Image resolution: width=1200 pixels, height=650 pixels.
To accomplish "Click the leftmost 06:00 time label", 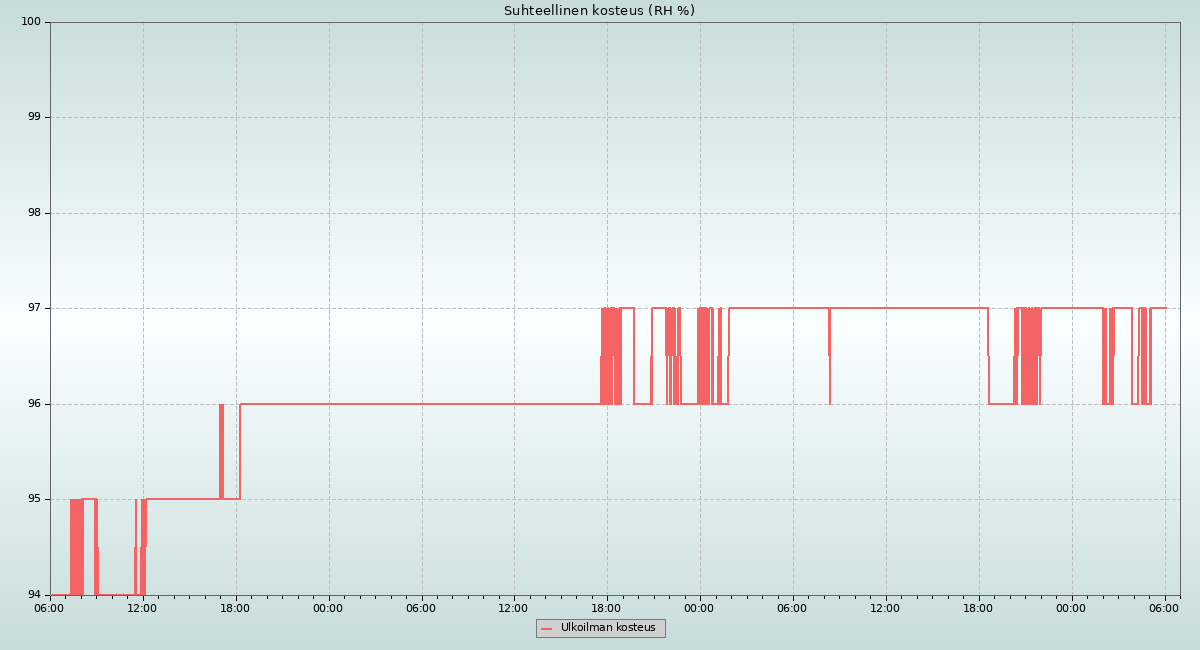I will (50, 608).
